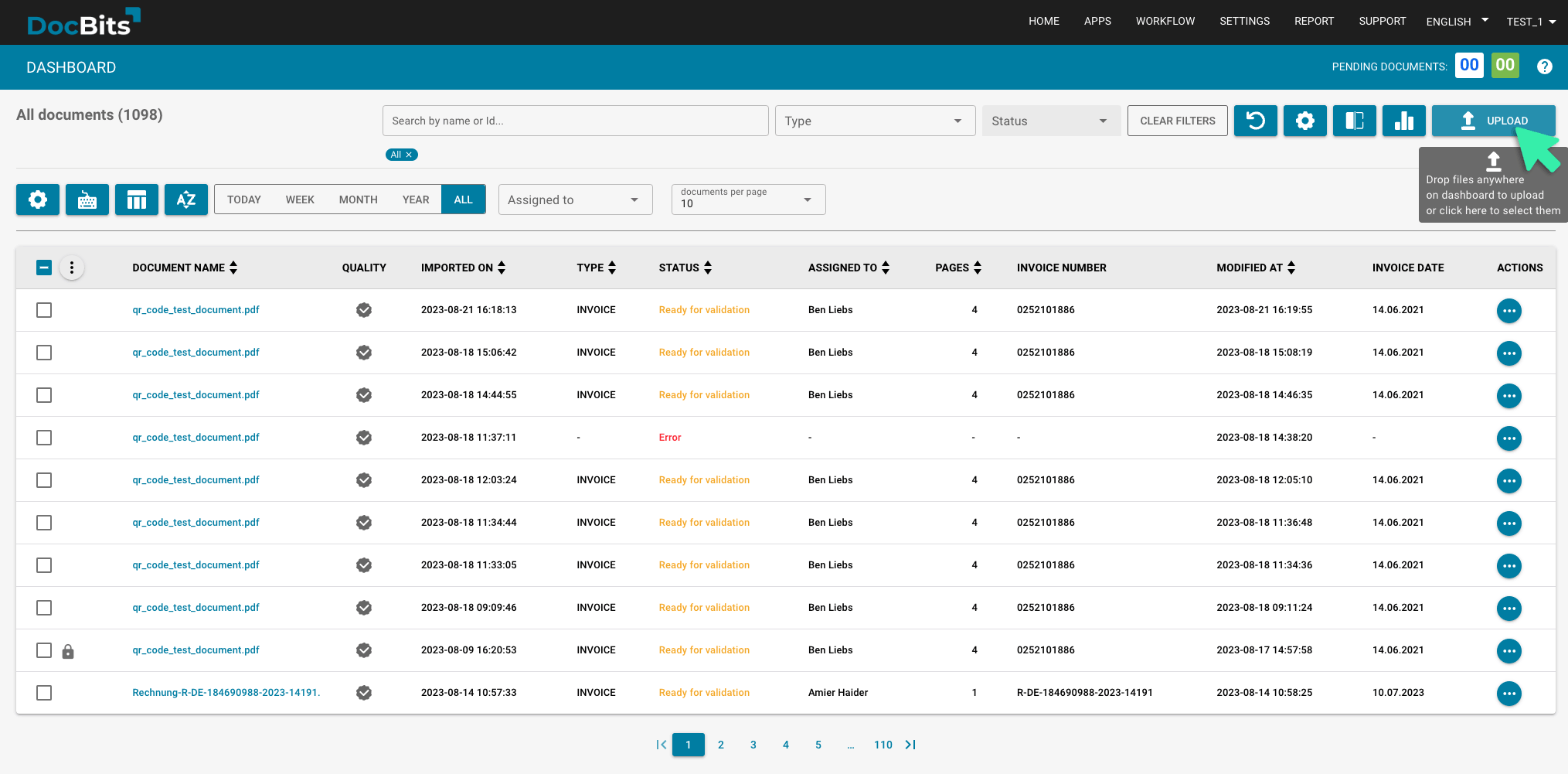Open actions for Rechnung-R-DE document row

1508,694
